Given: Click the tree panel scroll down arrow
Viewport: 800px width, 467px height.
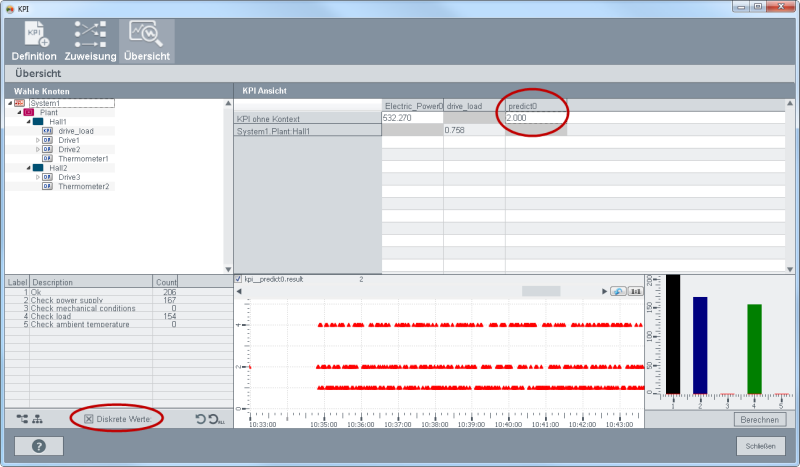Looking at the screenshot, I should 228,269.
